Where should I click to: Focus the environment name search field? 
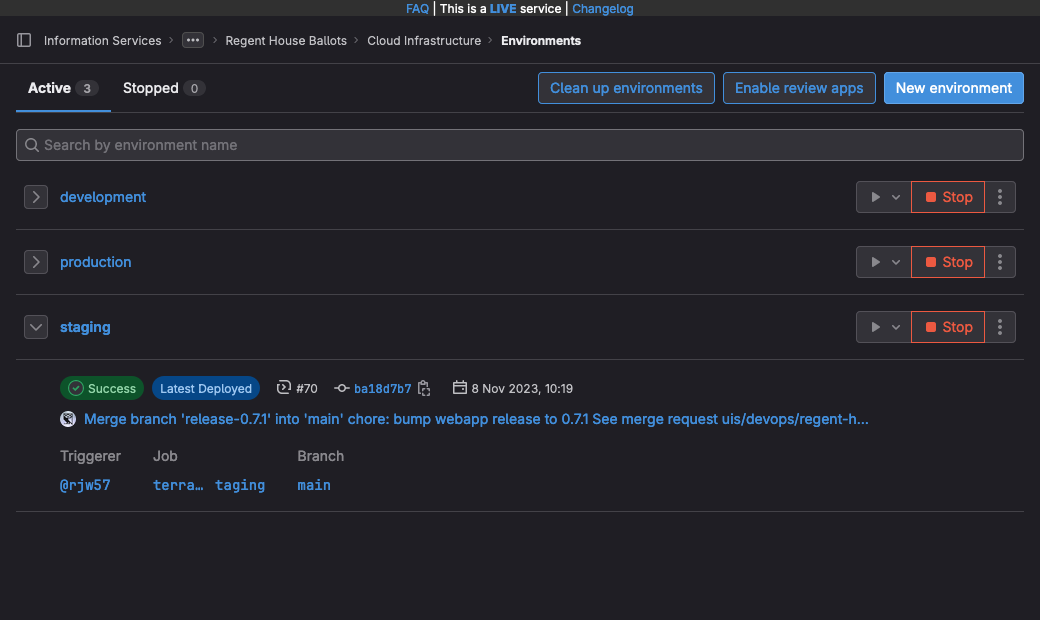point(520,145)
